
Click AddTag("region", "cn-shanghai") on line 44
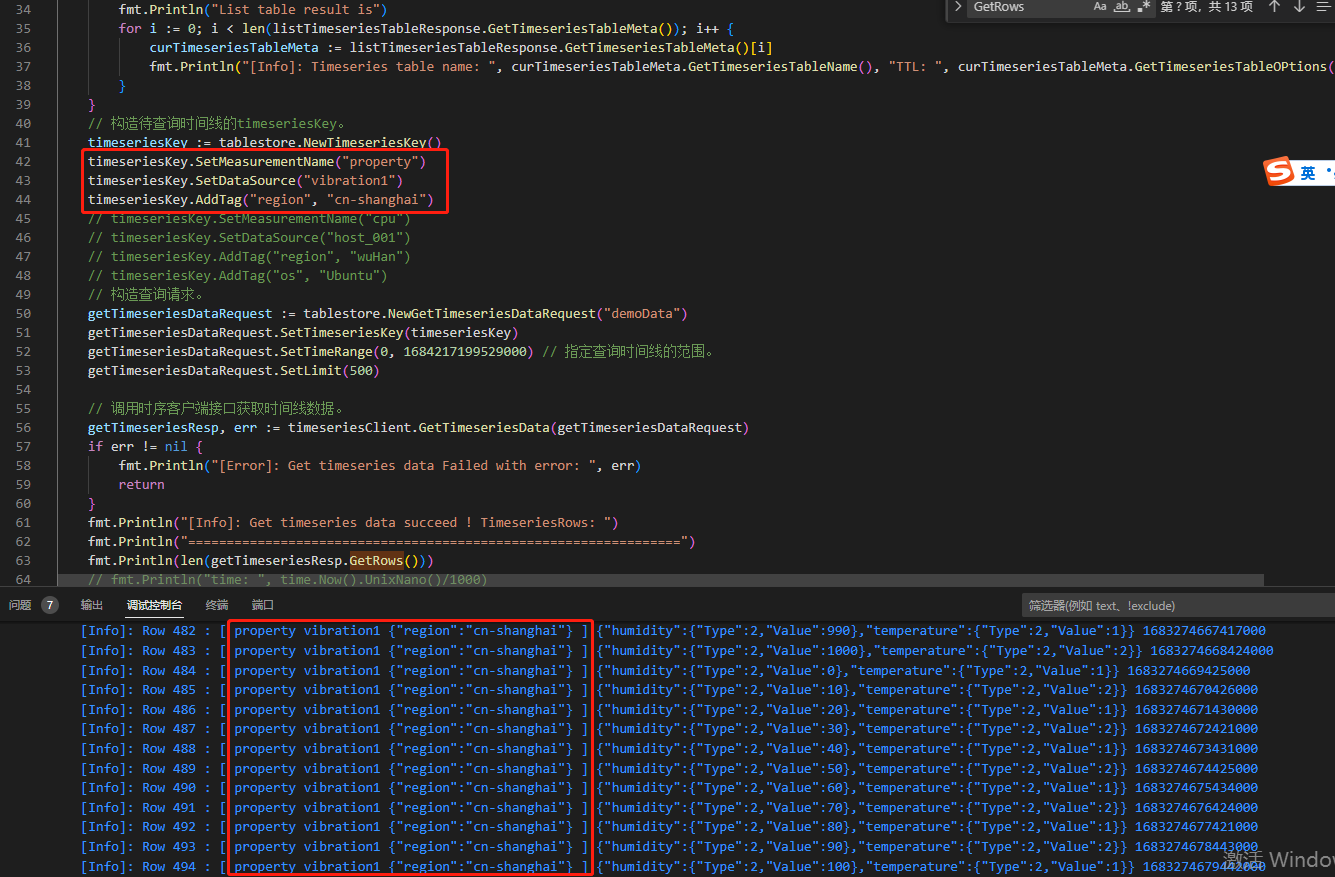(x=314, y=199)
